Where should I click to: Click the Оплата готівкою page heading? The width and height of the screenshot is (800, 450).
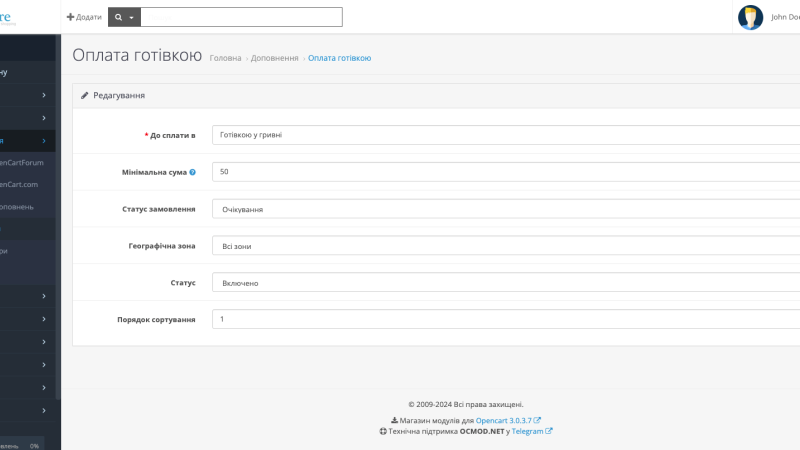pos(137,55)
